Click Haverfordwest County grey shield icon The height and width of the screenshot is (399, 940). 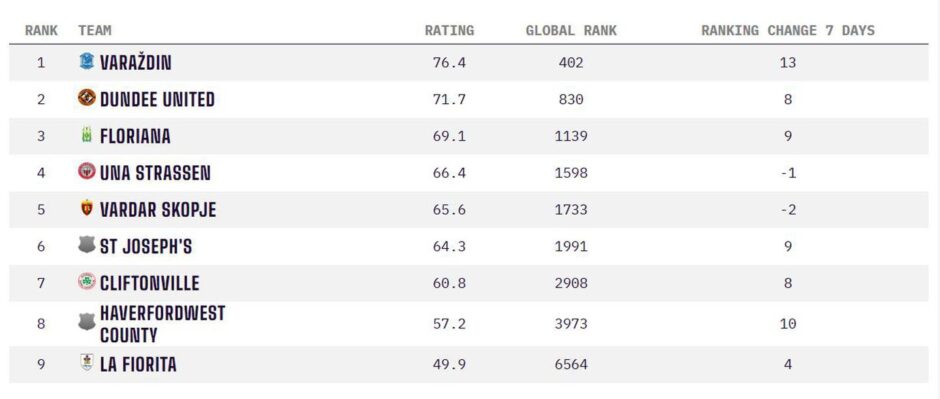[87, 322]
